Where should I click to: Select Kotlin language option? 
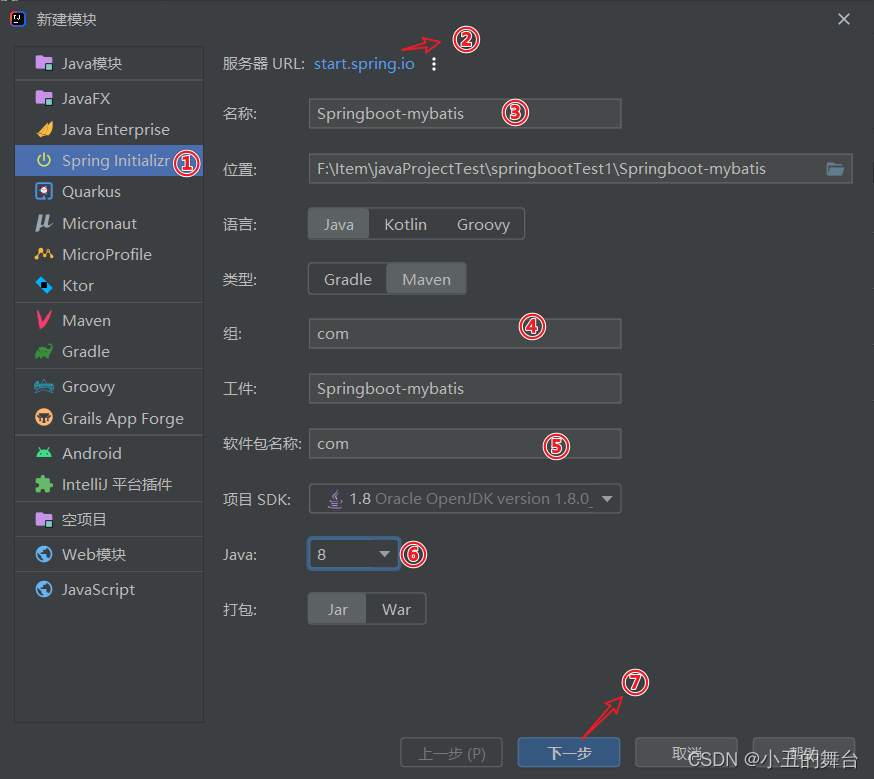(x=405, y=224)
